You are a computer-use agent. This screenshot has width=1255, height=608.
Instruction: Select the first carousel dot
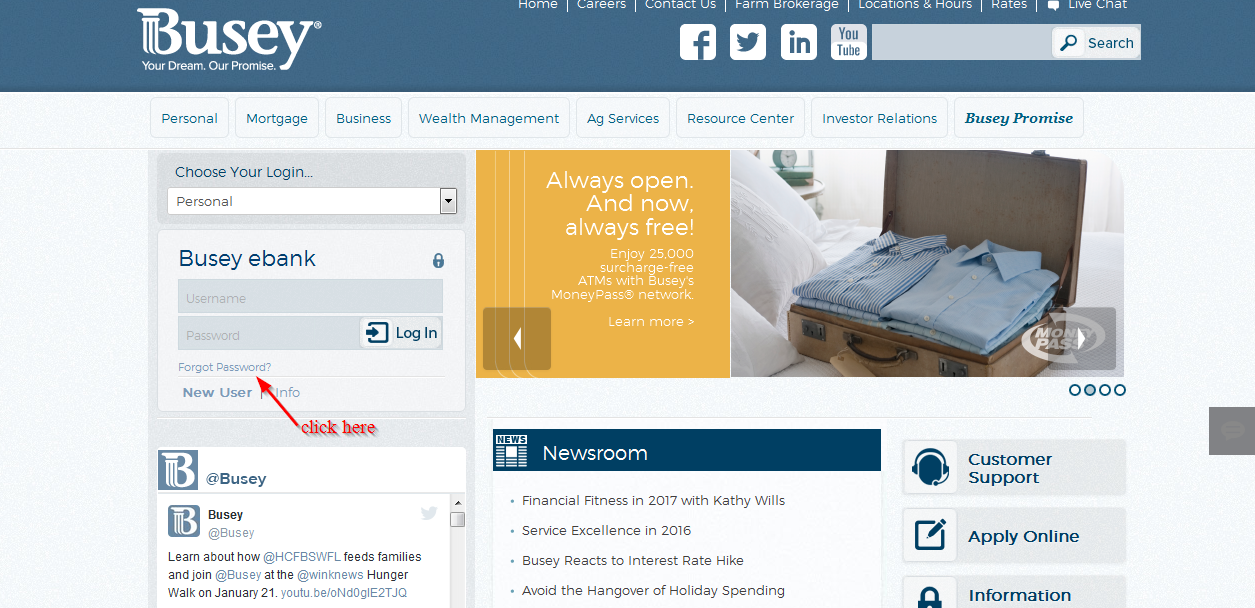click(1075, 390)
